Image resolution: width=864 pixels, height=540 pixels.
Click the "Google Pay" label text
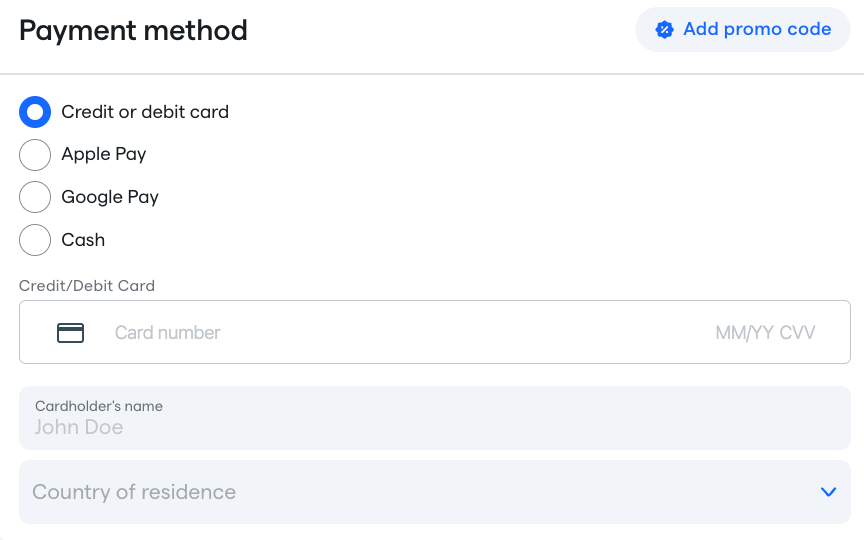(110, 197)
